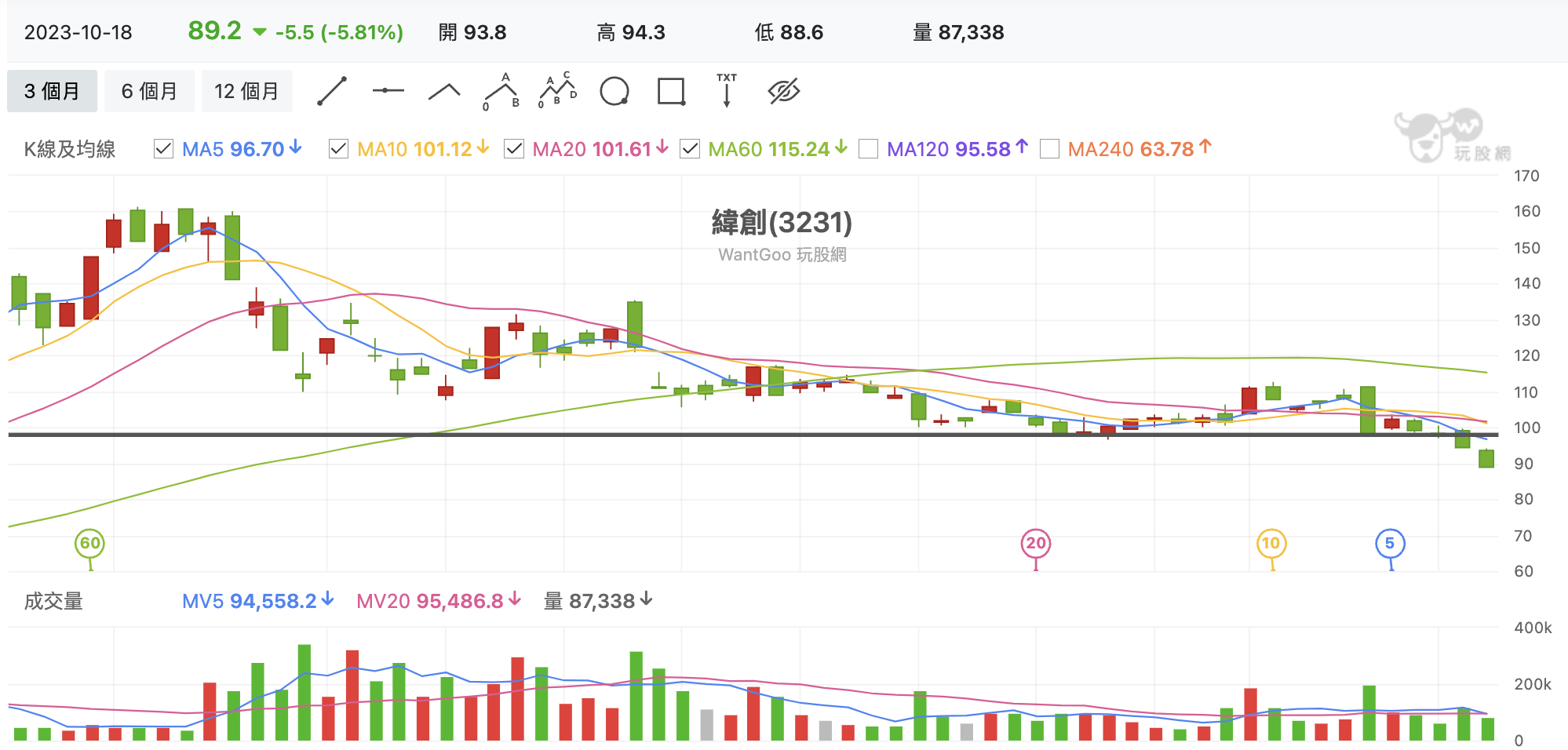Click the K線及均線 section label
This screenshot has height=750, width=1568.
(x=70, y=149)
